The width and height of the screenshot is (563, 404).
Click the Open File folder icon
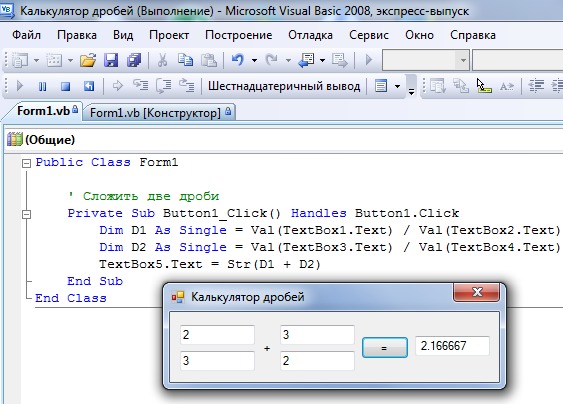coord(88,60)
